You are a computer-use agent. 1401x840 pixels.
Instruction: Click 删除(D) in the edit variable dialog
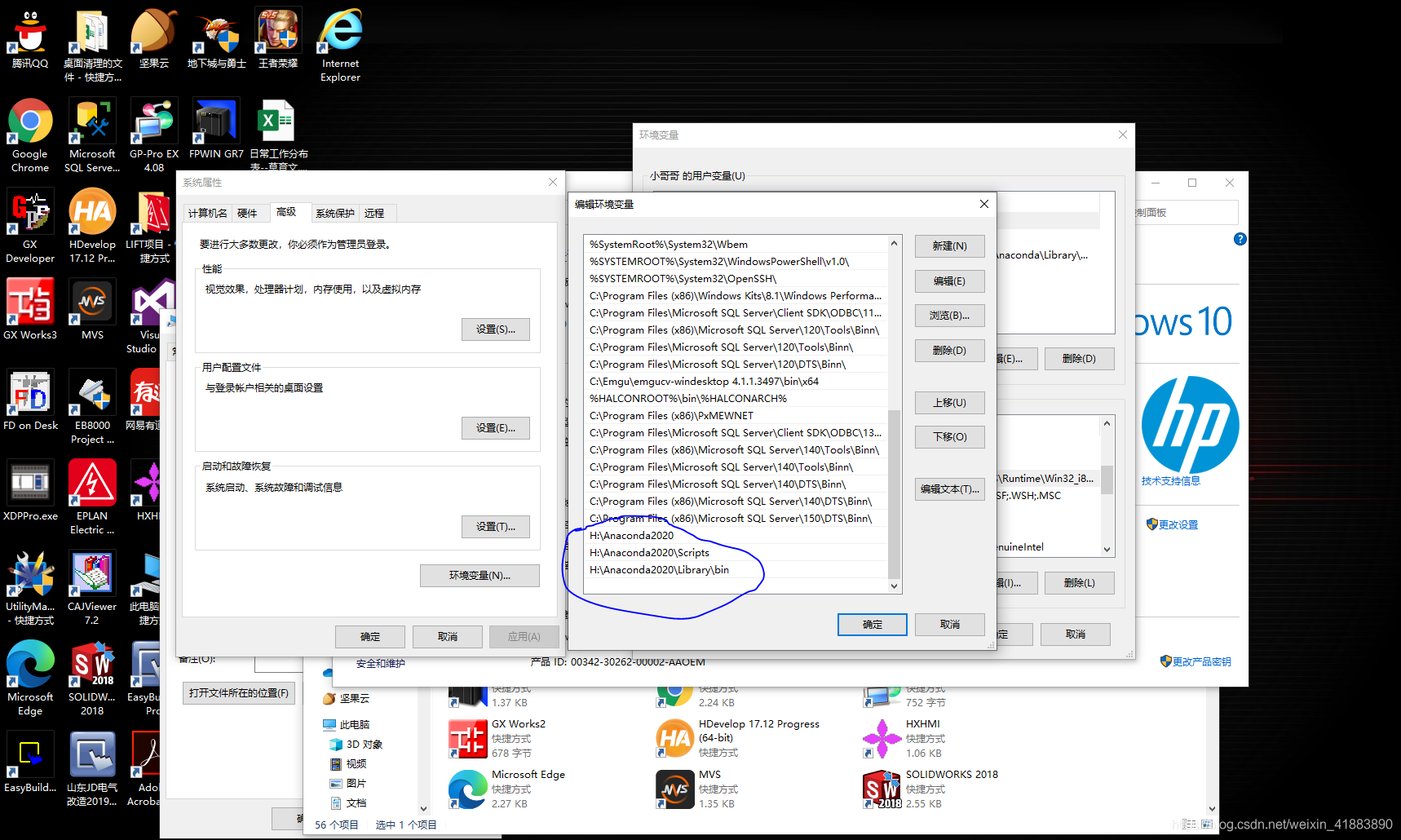(949, 351)
